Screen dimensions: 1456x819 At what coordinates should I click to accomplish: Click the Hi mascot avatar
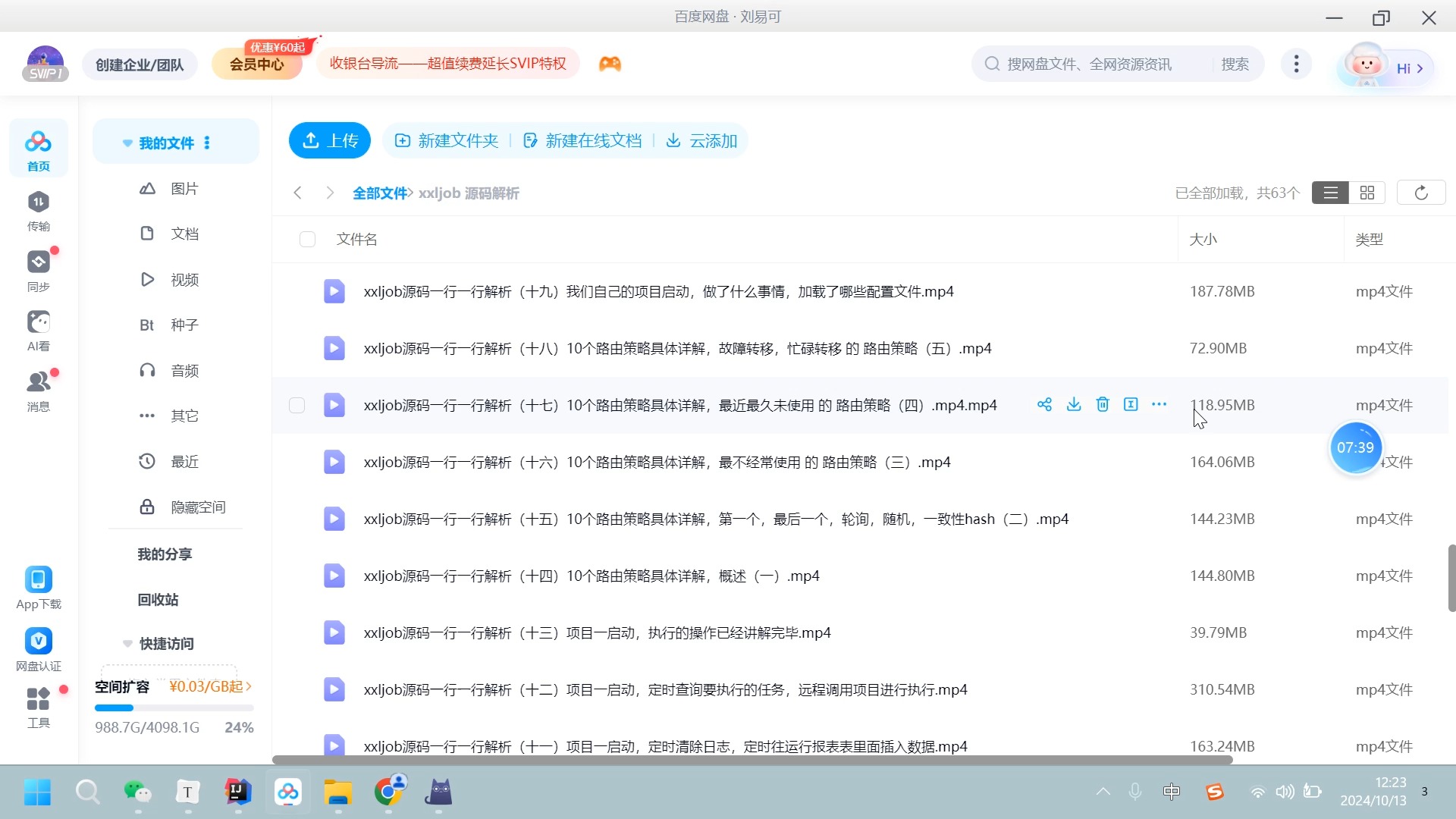pyautogui.click(x=1366, y=64)
